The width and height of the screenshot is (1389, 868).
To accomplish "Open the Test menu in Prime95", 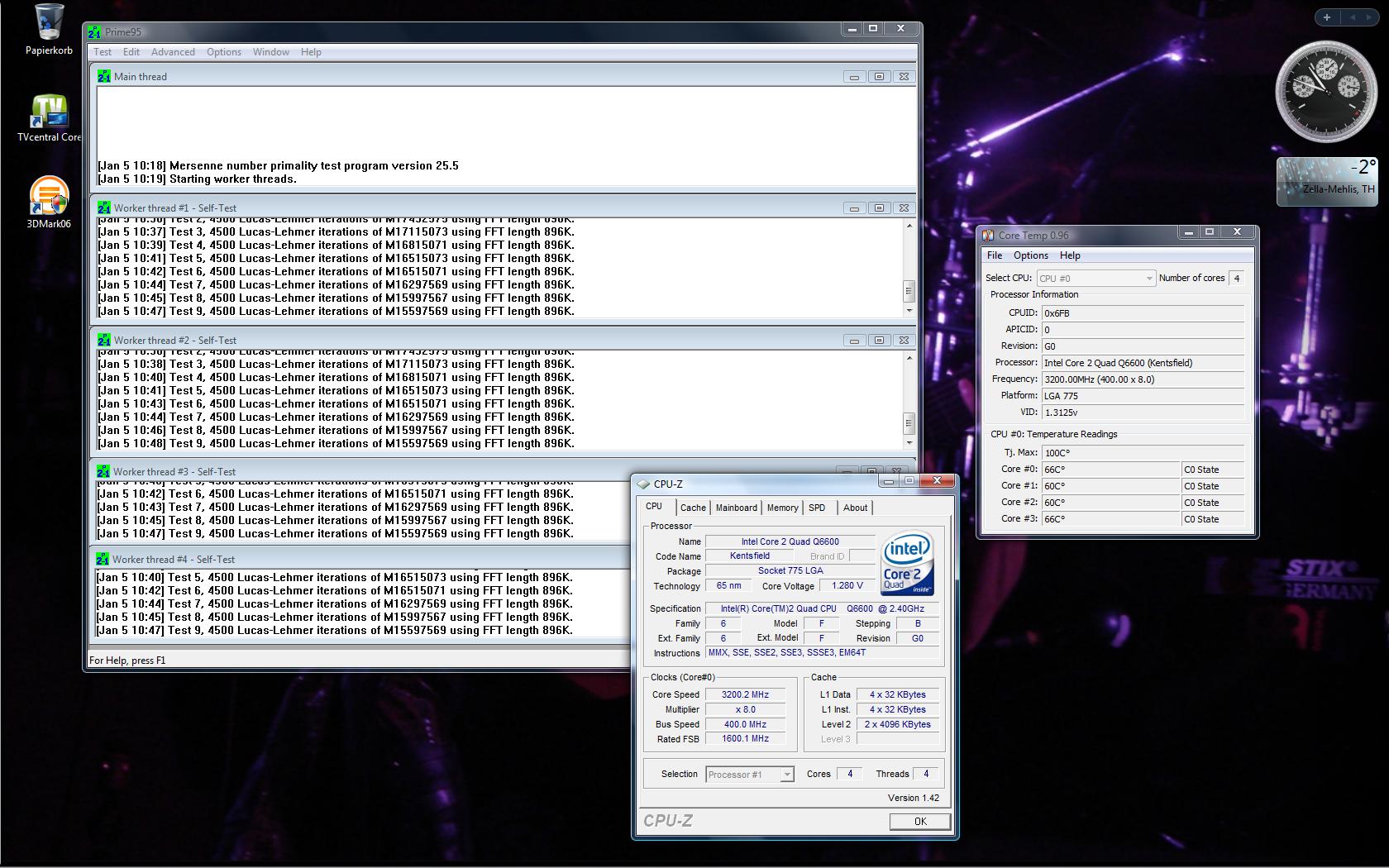I will (x=103, y=52).
